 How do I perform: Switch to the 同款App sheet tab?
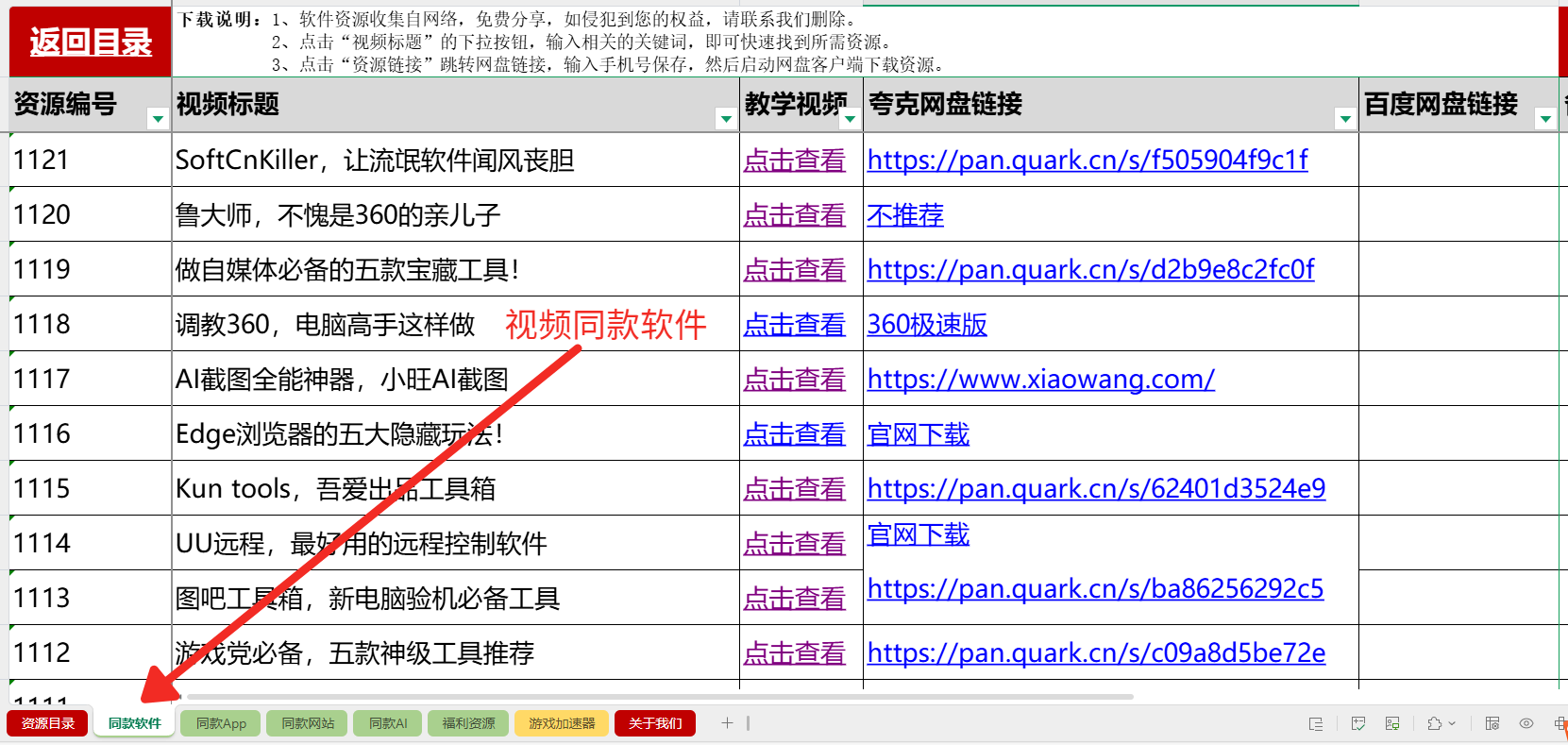click(x=221, y=723)
